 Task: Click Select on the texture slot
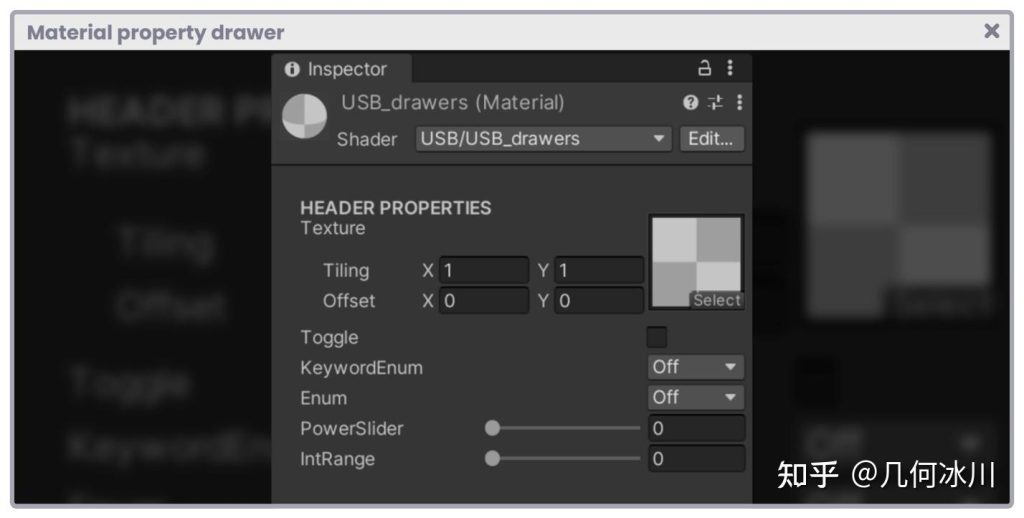(717, 300)
